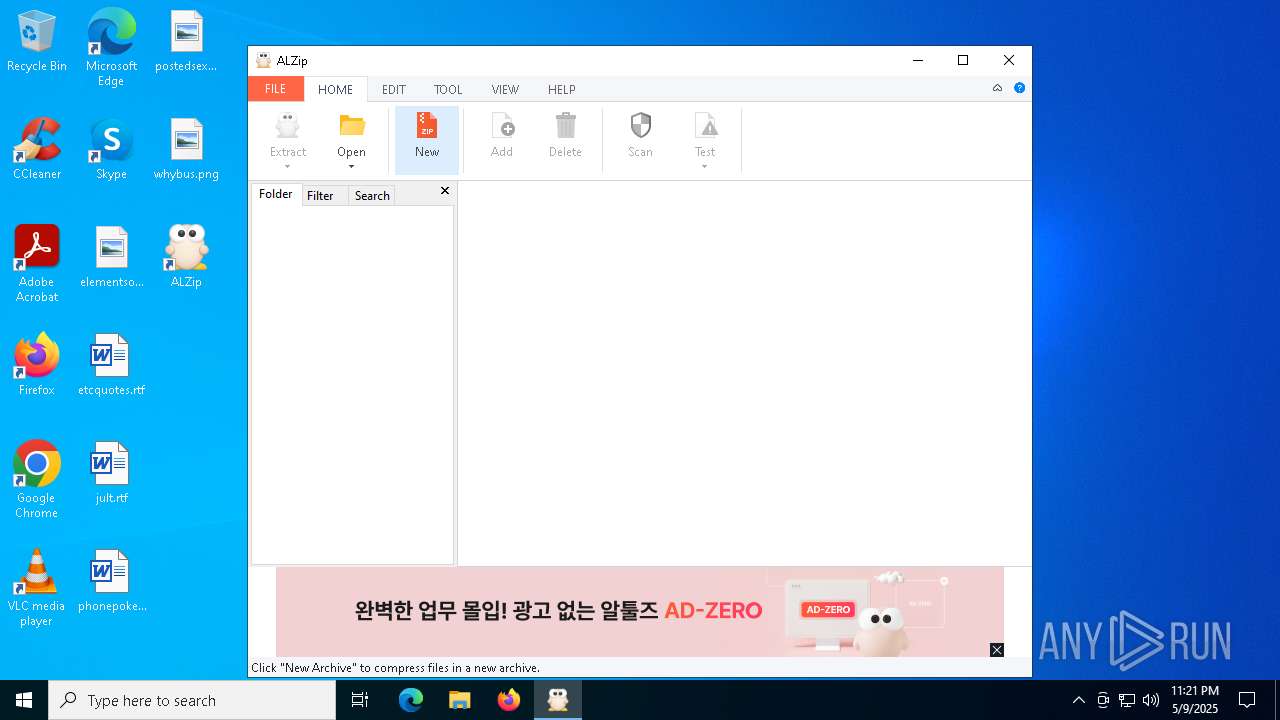
Task: Select the Google Chrome desktop shortcut
Action: (37, 479)
